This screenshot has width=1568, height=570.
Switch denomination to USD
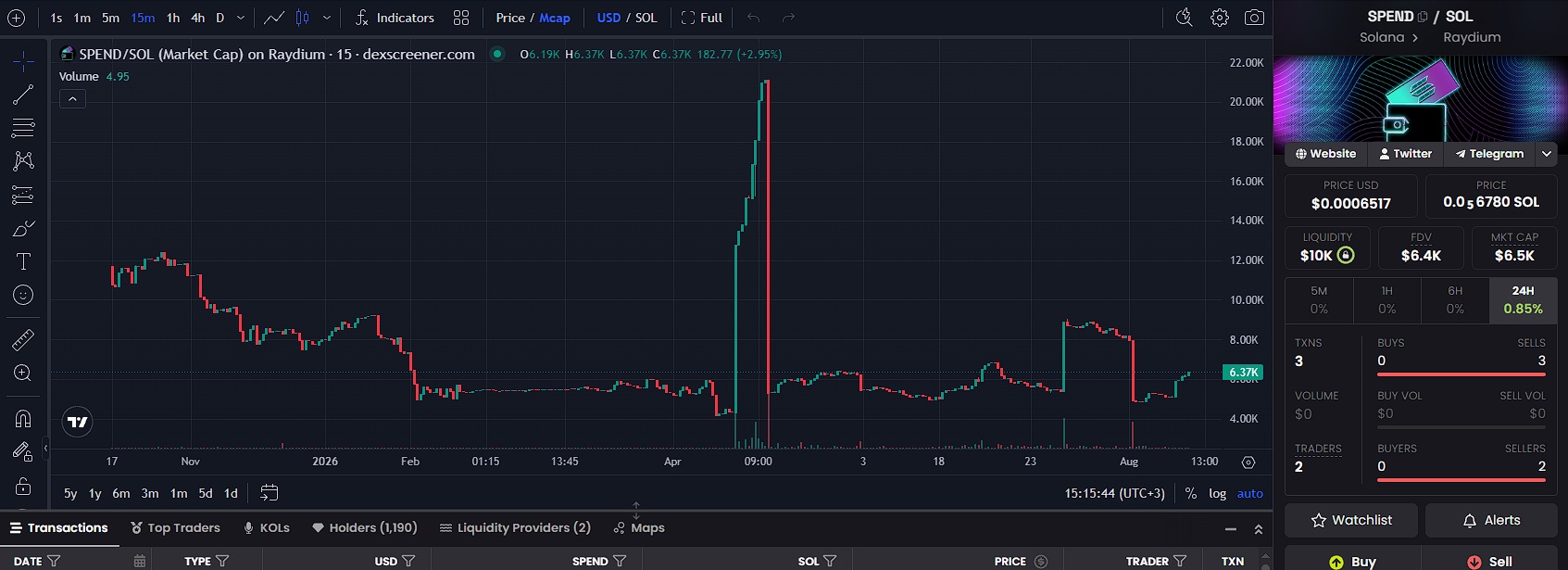click(x=608, y=18)
